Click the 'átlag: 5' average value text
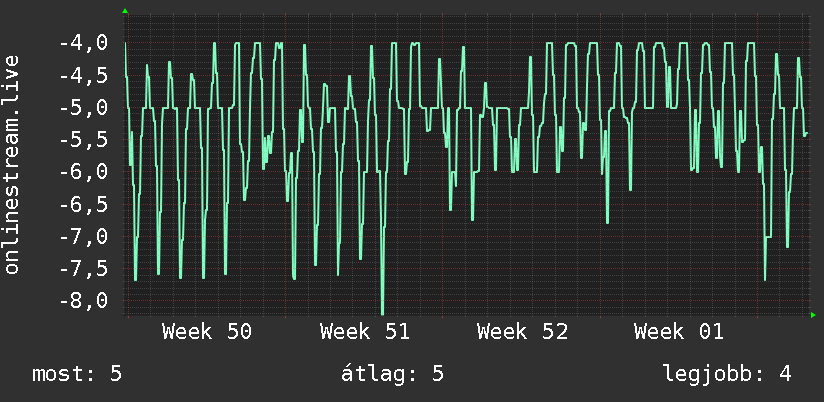The height and width of the screenshot is (402, 824). (x=393, y=374)
